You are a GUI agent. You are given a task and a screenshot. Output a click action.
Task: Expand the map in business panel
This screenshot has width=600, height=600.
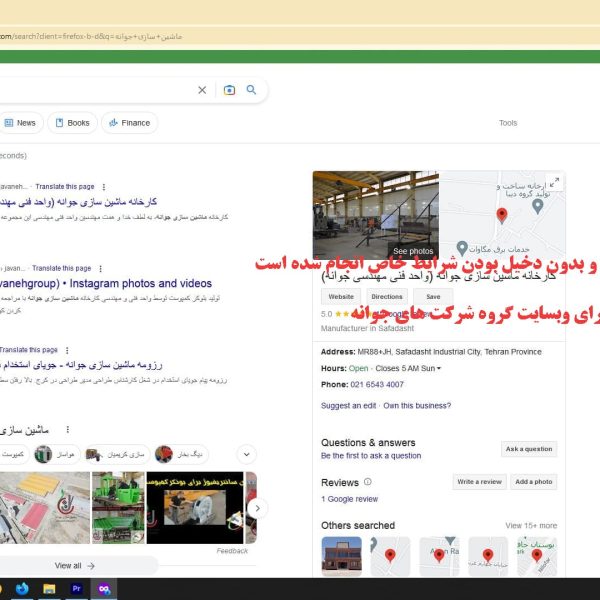pyautogui.click(x=555, y=182)
